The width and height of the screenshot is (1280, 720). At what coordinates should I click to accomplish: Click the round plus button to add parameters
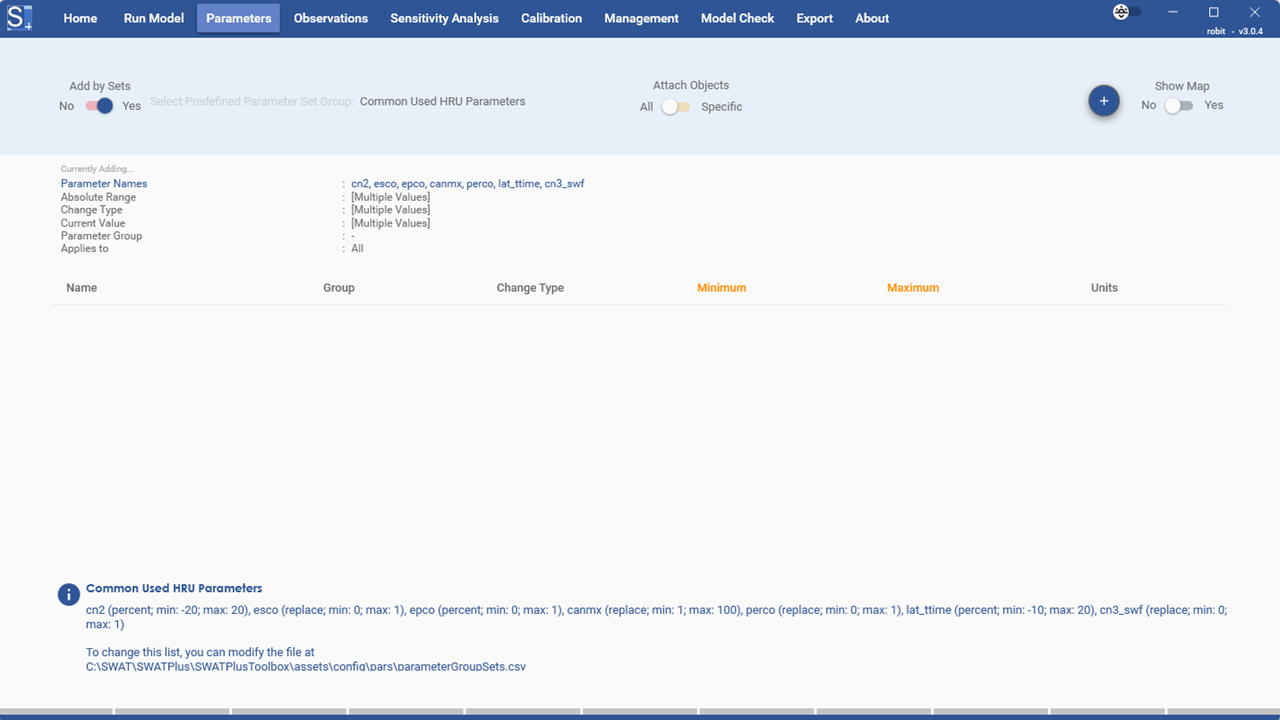1104,101
